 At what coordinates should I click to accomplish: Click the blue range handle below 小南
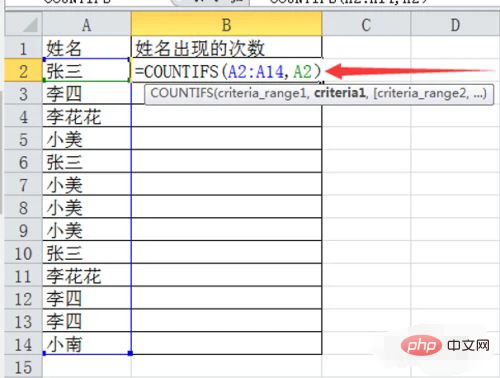click(x=130, y=353)
